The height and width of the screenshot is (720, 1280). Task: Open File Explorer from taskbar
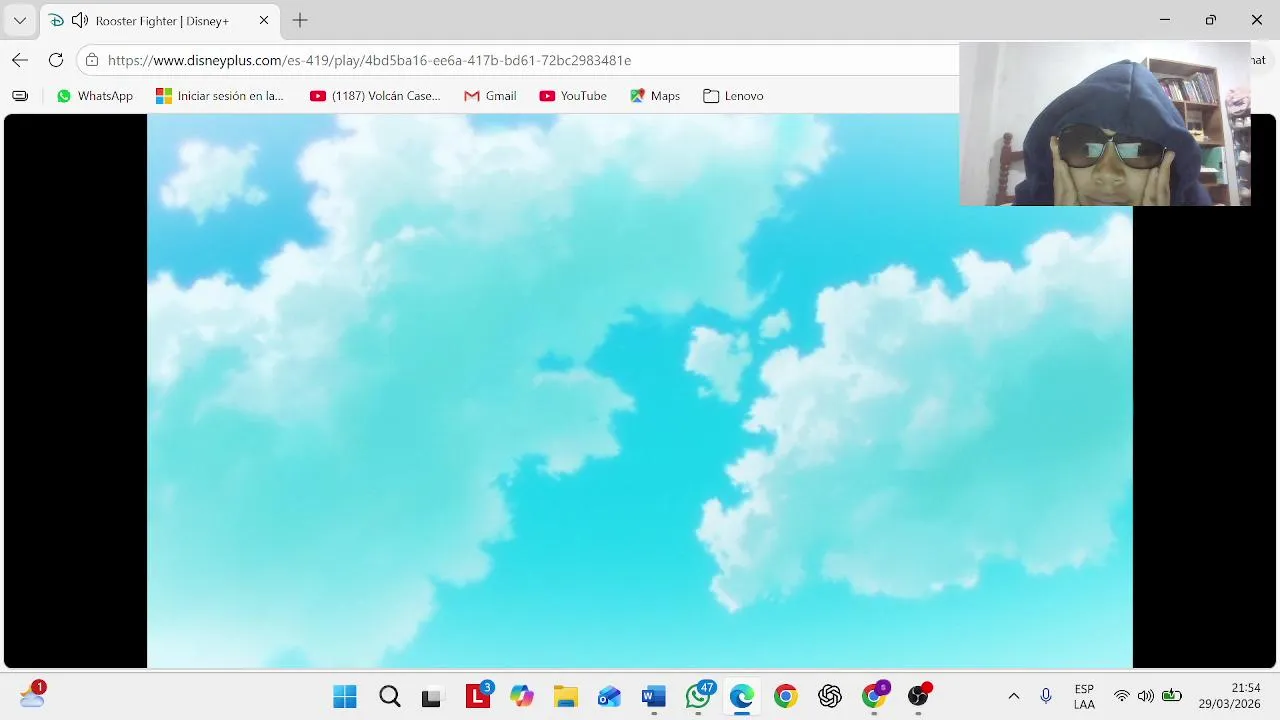point(566,696)
